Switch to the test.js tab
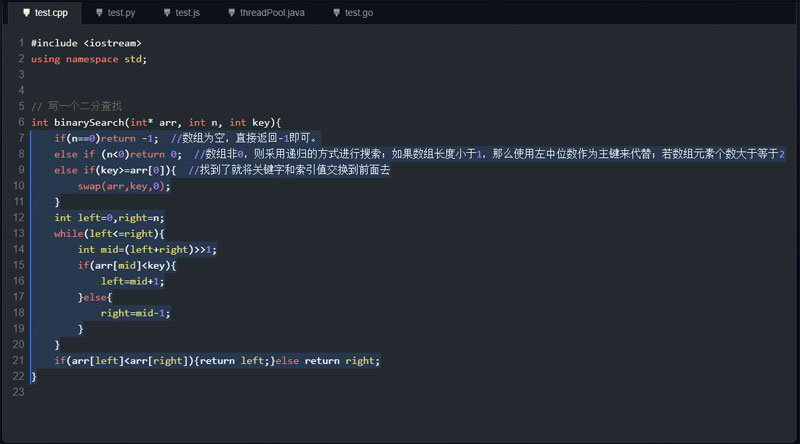 pyautogui.click(x=187, y=13)
